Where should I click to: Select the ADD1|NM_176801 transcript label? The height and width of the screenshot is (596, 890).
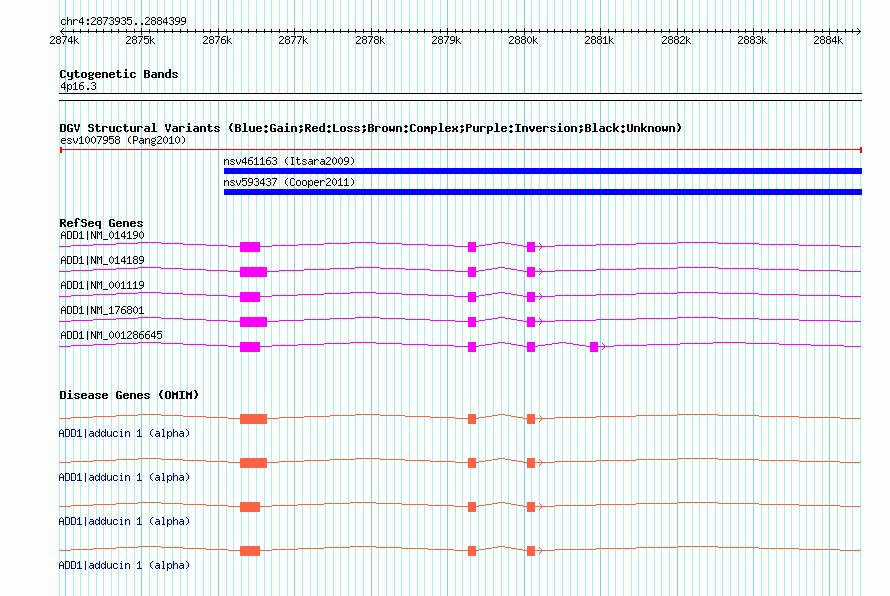click(x=102, y=310)
